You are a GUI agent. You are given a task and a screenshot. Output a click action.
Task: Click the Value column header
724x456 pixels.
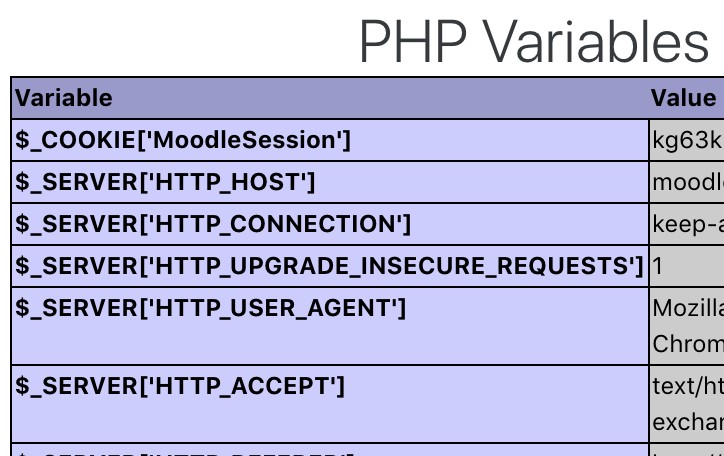point(684,98)
